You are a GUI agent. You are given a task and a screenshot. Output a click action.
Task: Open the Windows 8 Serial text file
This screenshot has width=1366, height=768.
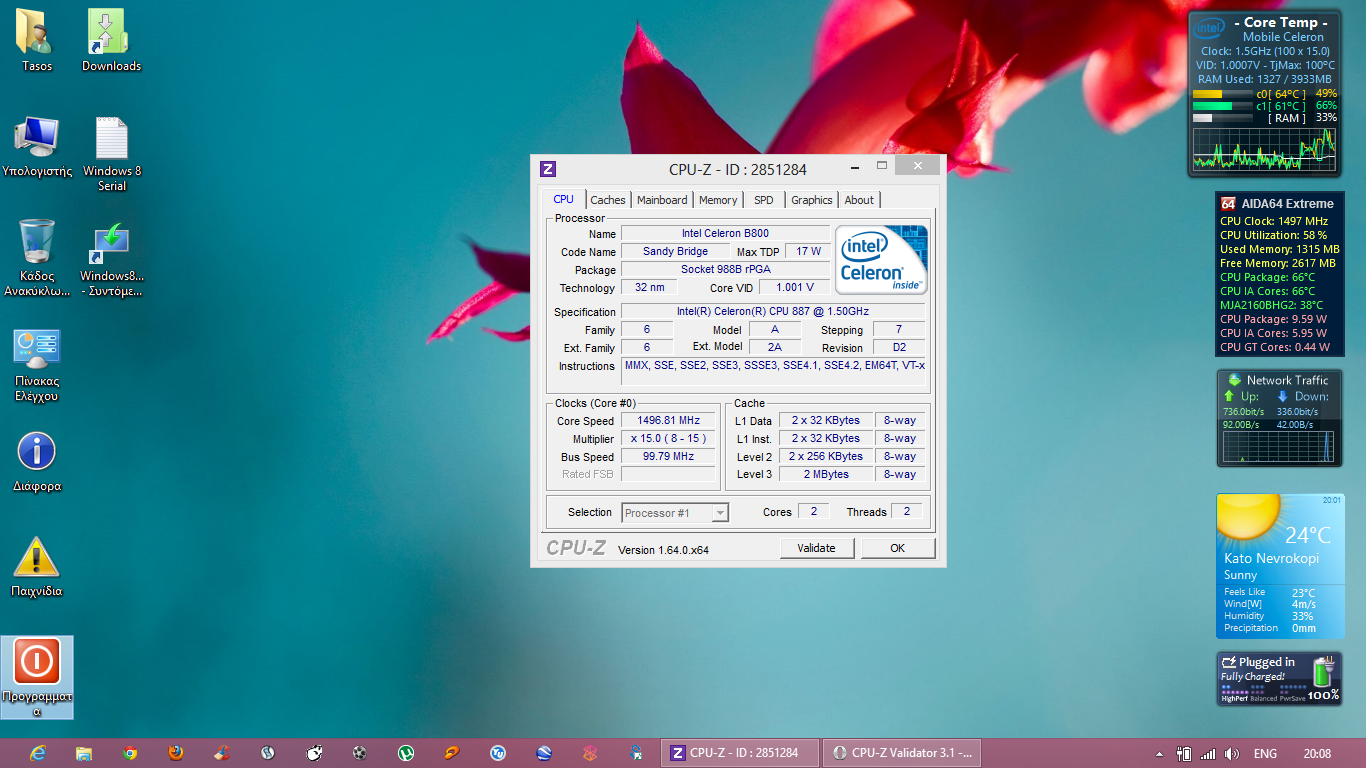point(111,154)
